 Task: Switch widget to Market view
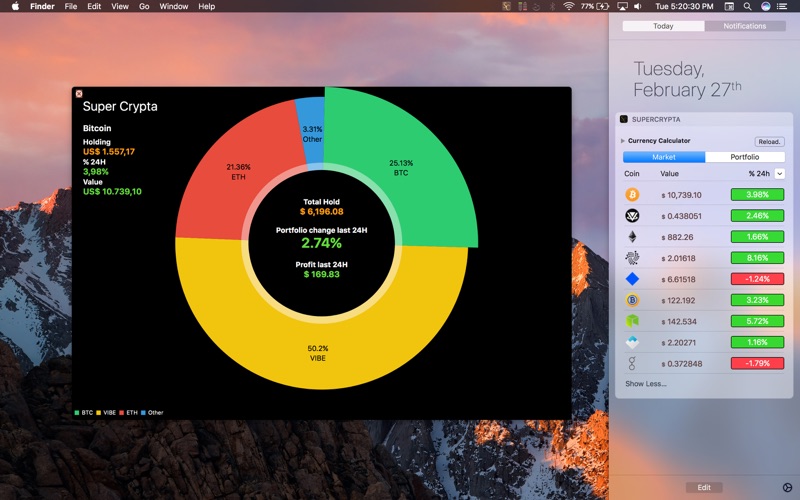(664, 157)
